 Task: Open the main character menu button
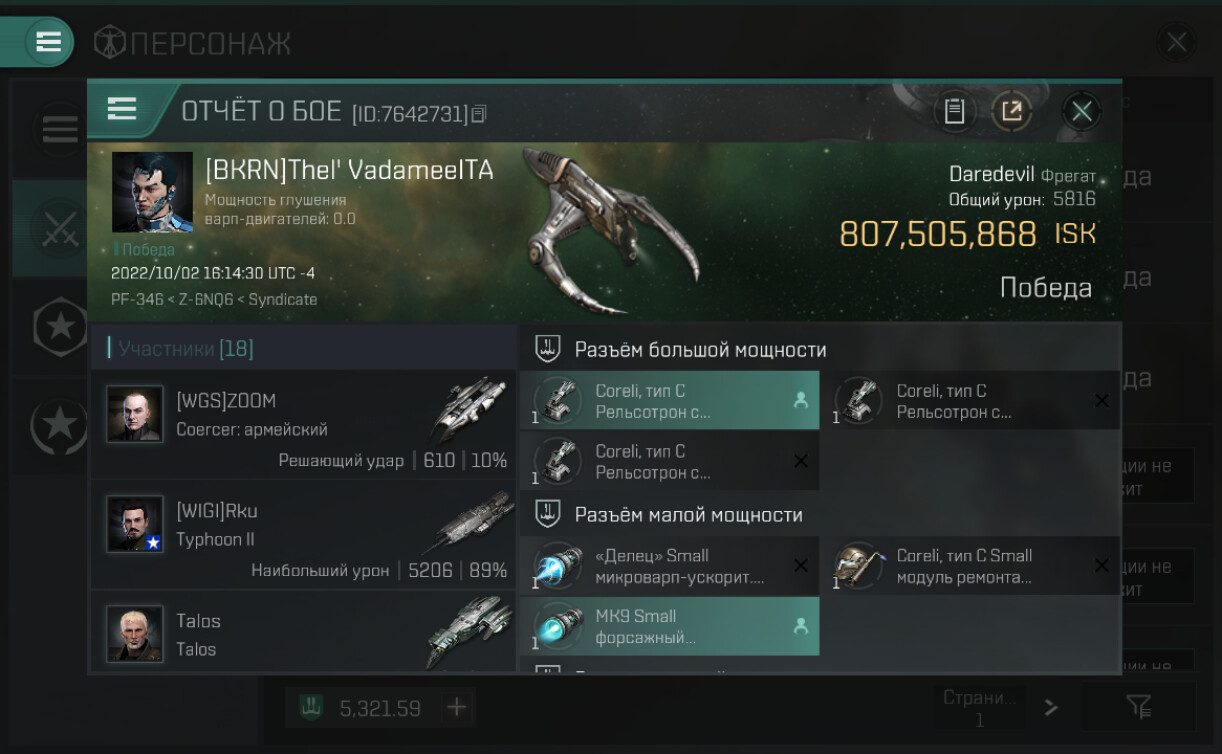coord(48,42)
